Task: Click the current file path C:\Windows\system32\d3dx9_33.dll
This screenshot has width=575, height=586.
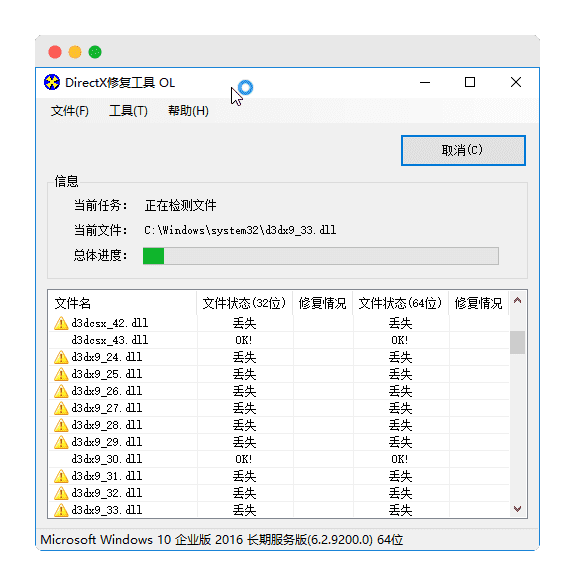Action: click(240, 230)
